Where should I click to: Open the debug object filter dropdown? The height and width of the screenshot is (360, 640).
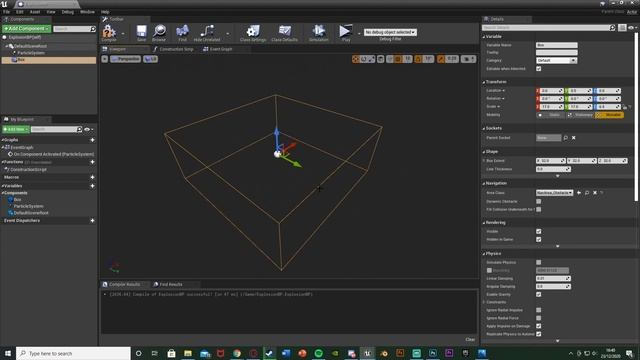pyautogui.click(x=390, y=32)
